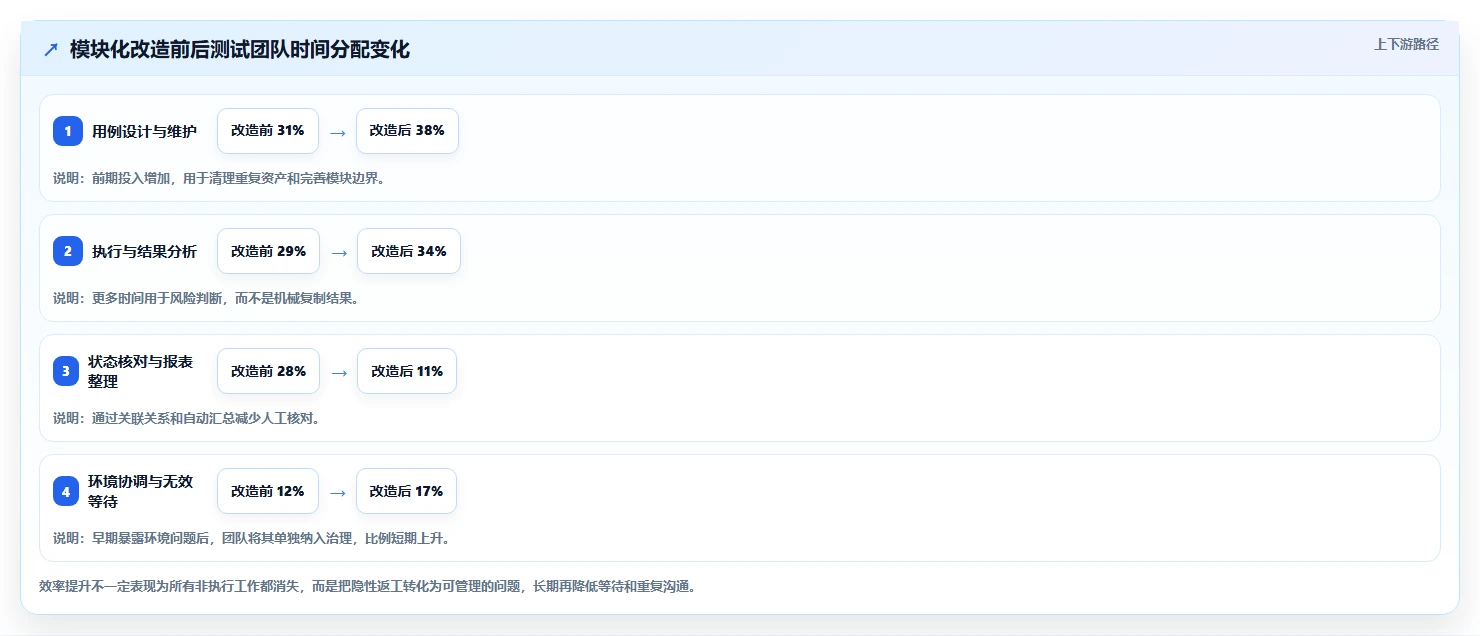The width and height of the screenshot is (1480, 636).
Task: Click the 改造前 29% chip
Action: pos(268,251)
